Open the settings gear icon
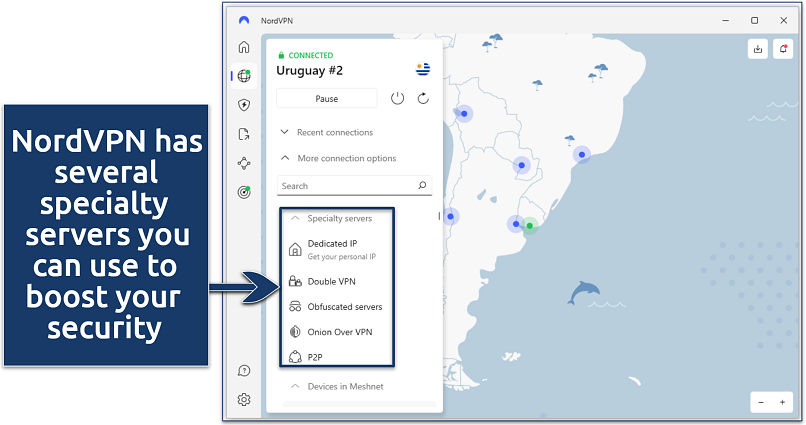The width and height of the screenshot is (806, 425). tap(244, 399)
